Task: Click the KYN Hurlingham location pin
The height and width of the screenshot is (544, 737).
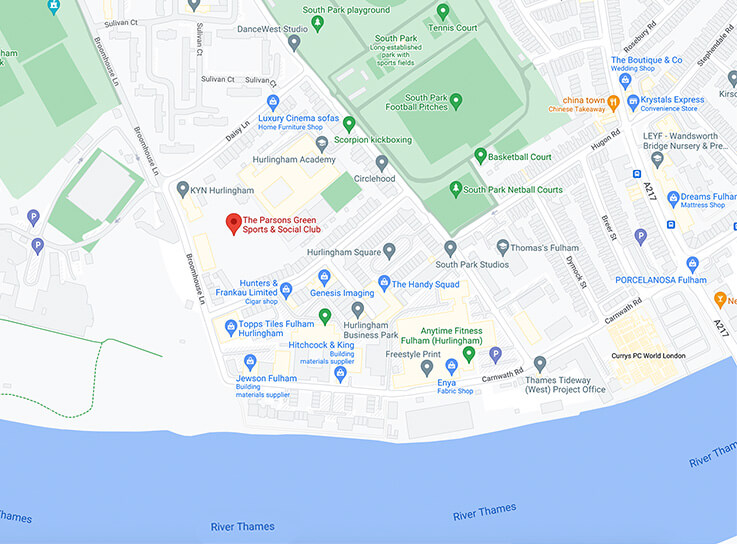Action: click(x=182, y=189)
